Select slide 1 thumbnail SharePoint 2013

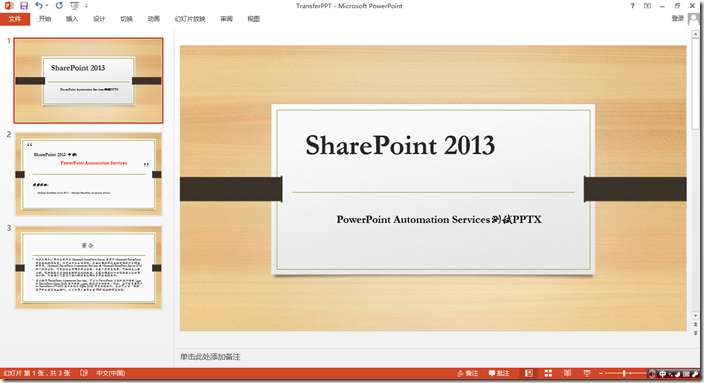tap(88, 80)
